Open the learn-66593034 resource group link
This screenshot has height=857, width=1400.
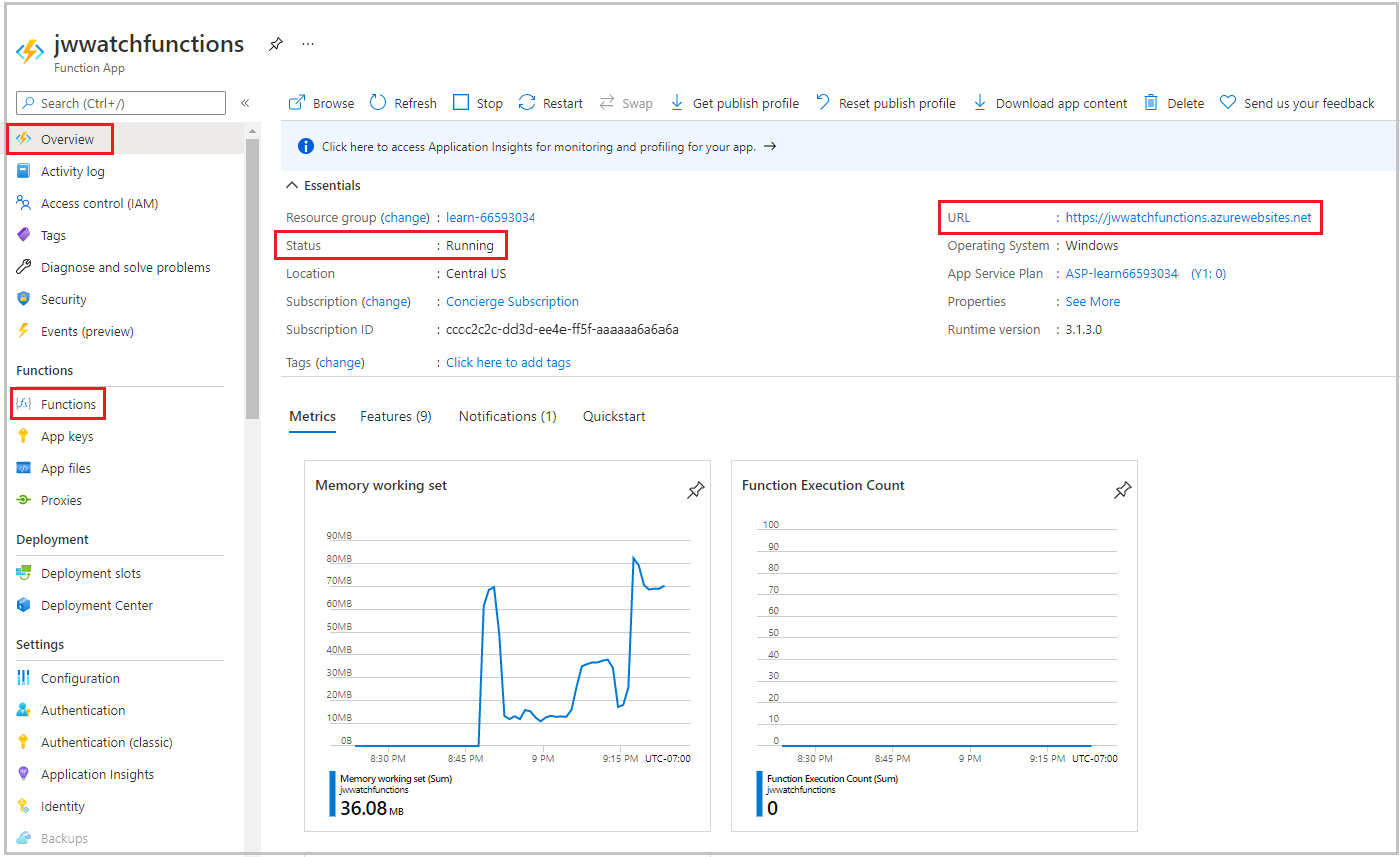coord(490,217)
